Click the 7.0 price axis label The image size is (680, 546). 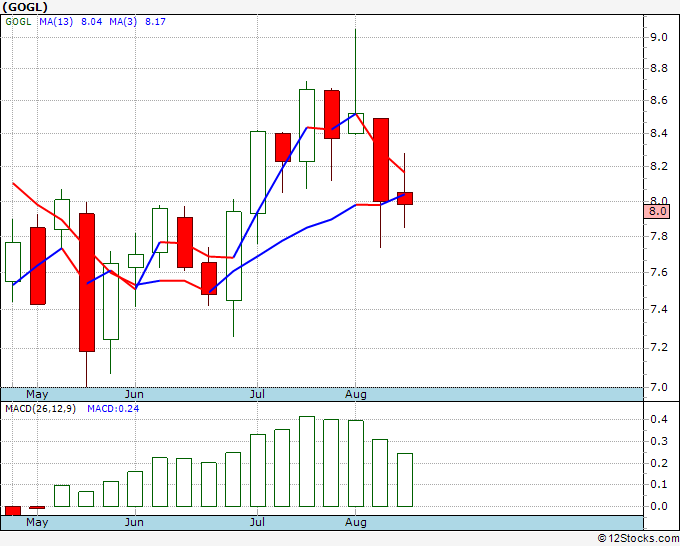point(658,387)
